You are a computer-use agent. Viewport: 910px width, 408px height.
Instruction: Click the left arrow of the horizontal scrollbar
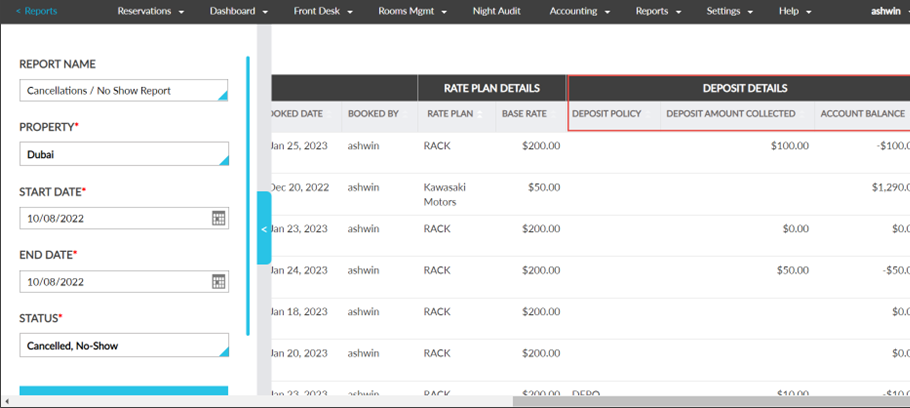[x=6, y=402]
